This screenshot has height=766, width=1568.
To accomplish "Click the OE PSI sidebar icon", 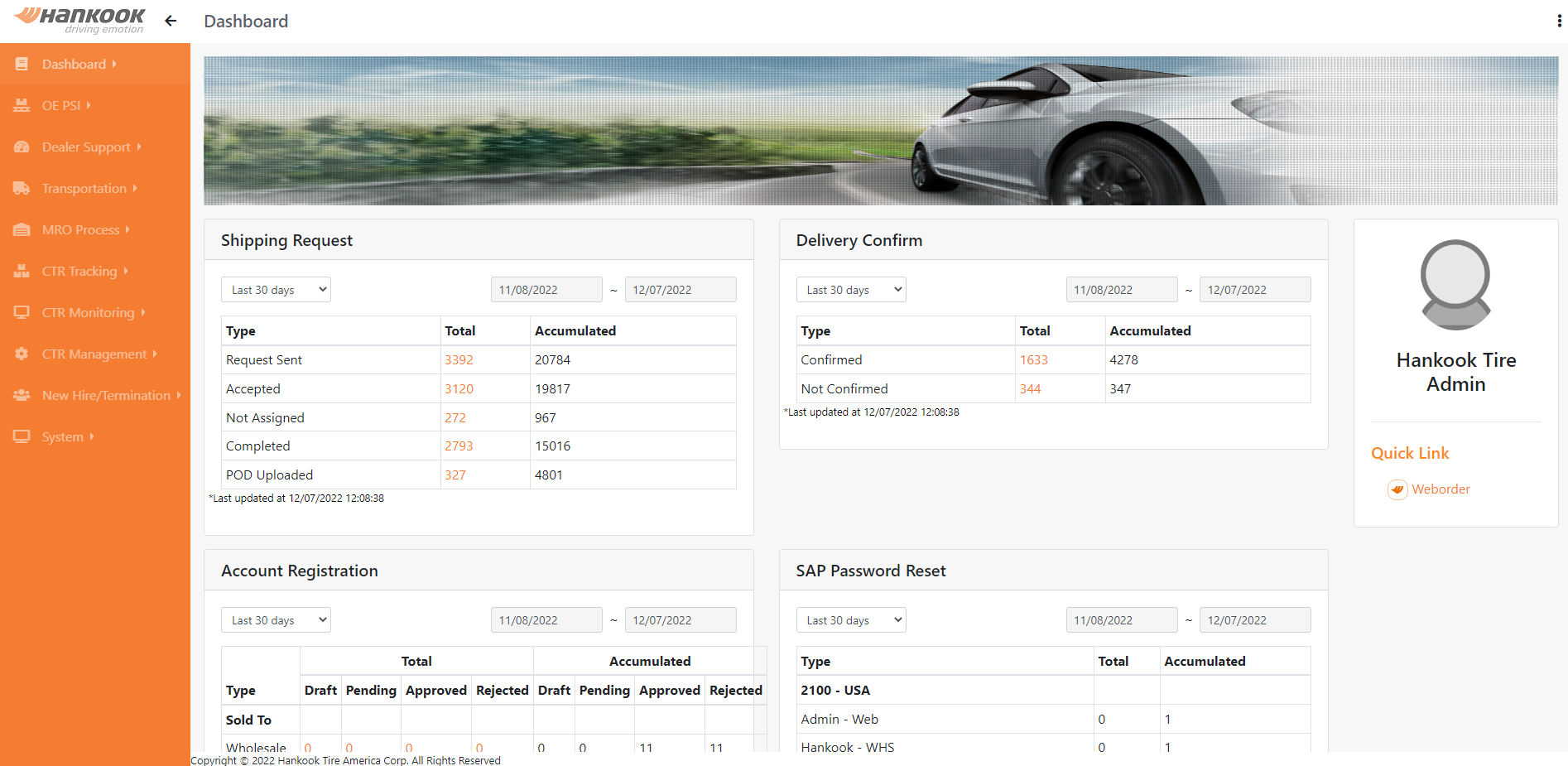I will pos(22,105).
